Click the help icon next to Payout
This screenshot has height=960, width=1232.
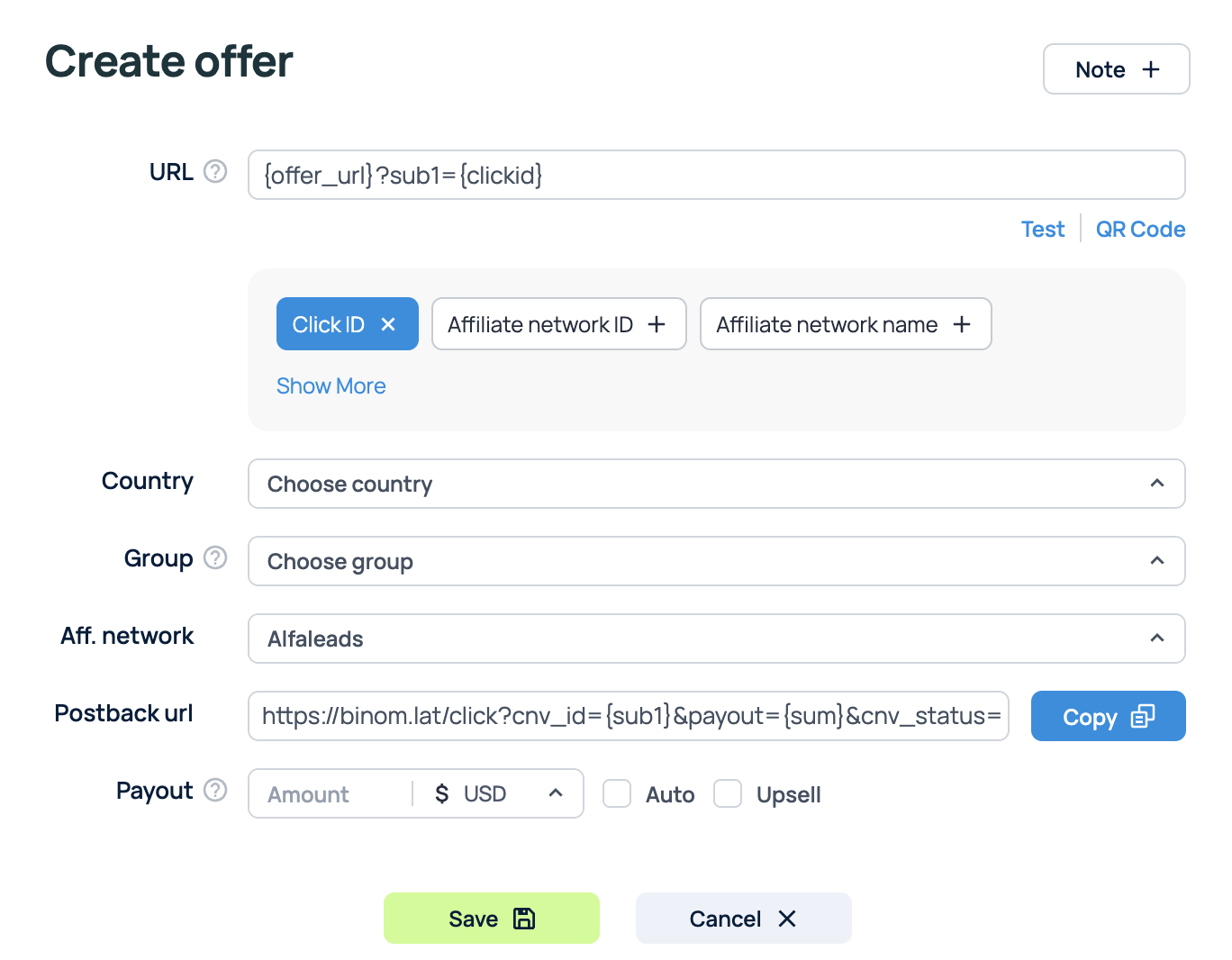click(x=215, y=790)
